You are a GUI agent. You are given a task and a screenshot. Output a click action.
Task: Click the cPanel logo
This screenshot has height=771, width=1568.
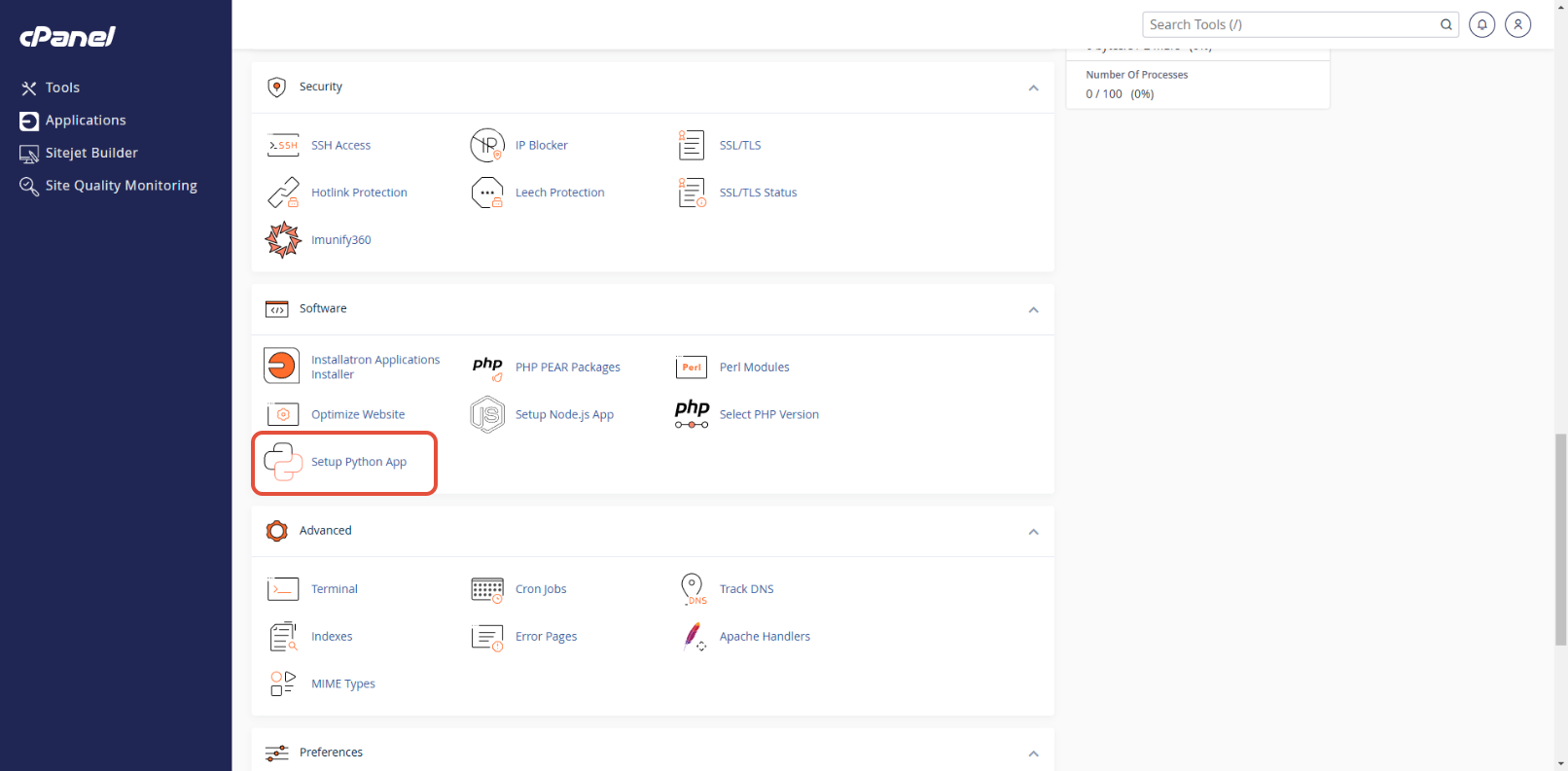click(x=68, y=37)
